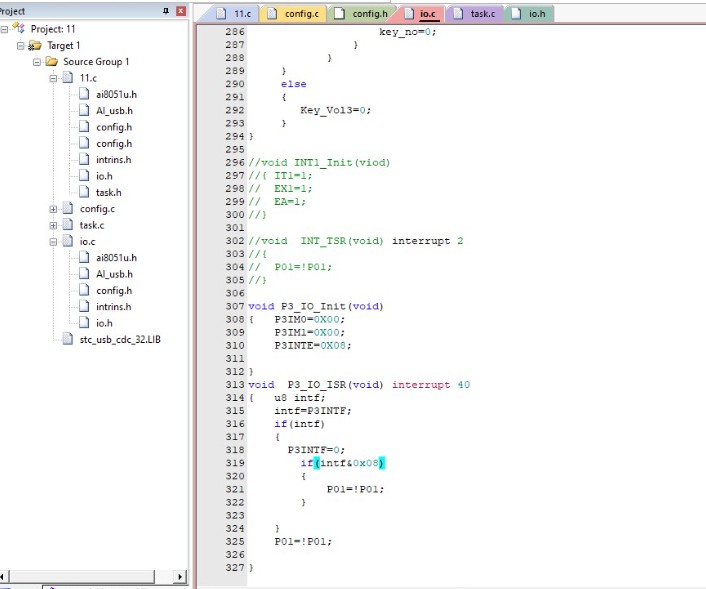This screenshot has width=706, height=589.
Task: Click ai8051u.h icon under 11.c
Action: click(84, 94)
